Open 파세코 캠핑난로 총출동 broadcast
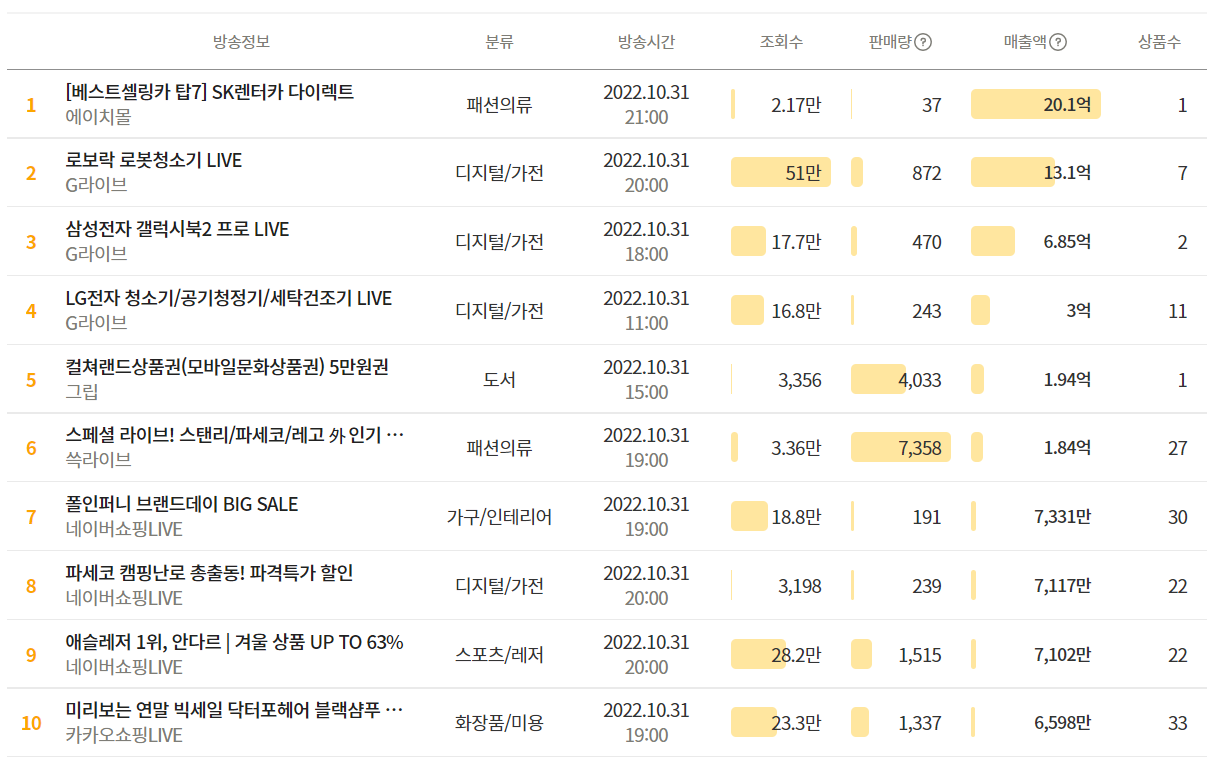The height and width of the screenshot is (770, 1216). coord(209,573)
